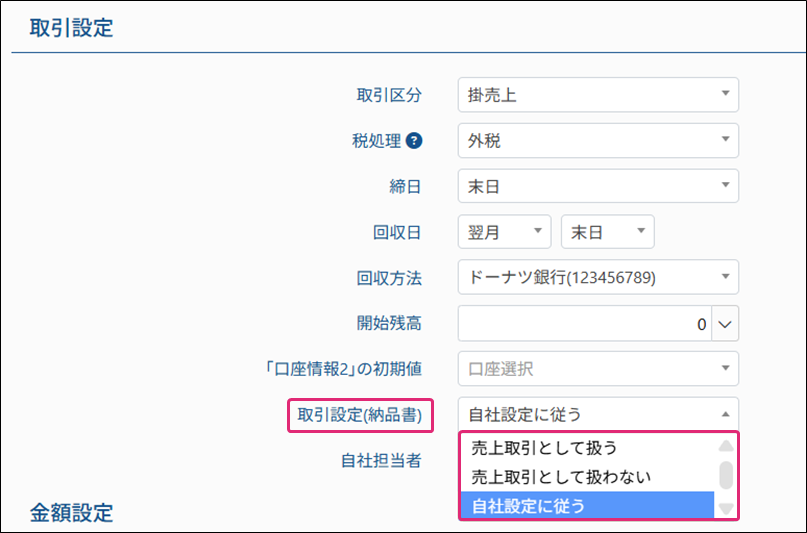Screen dimensions: 807x533
Task: Click the option list's scroll up arrow
Action: point(726,445)
